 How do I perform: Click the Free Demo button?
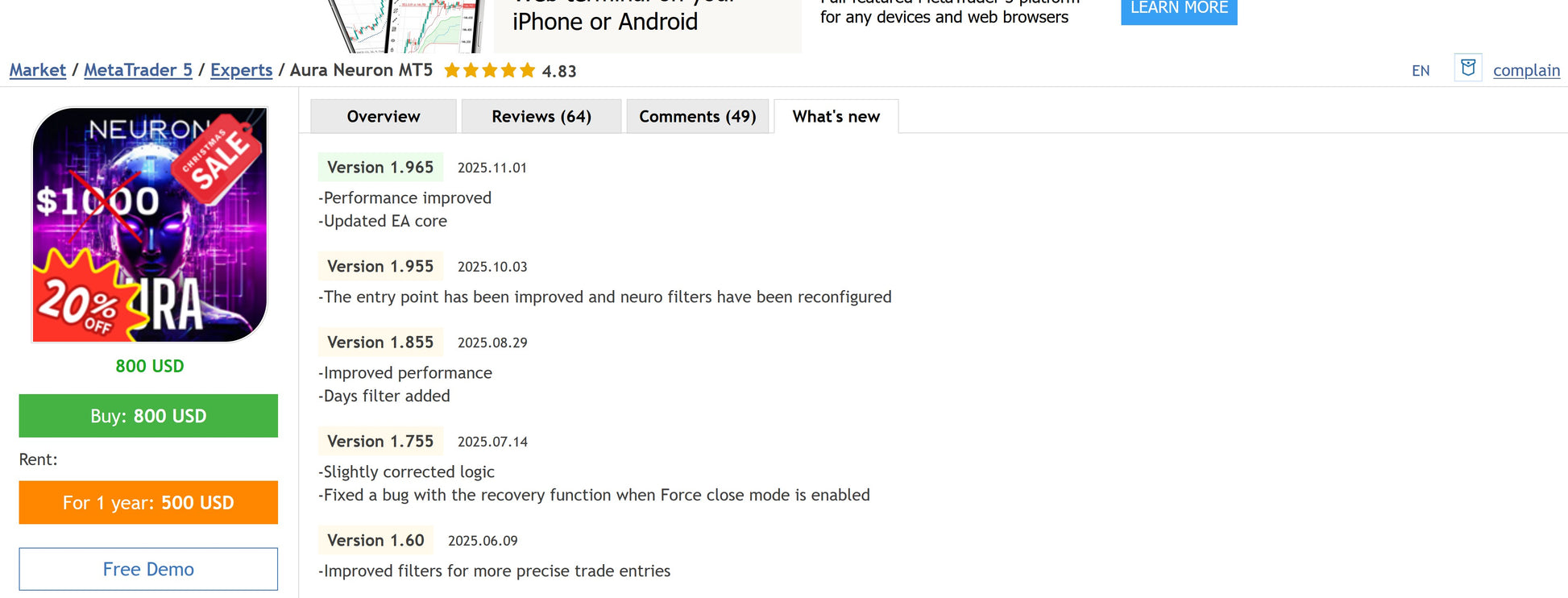(x=148, y=569)
